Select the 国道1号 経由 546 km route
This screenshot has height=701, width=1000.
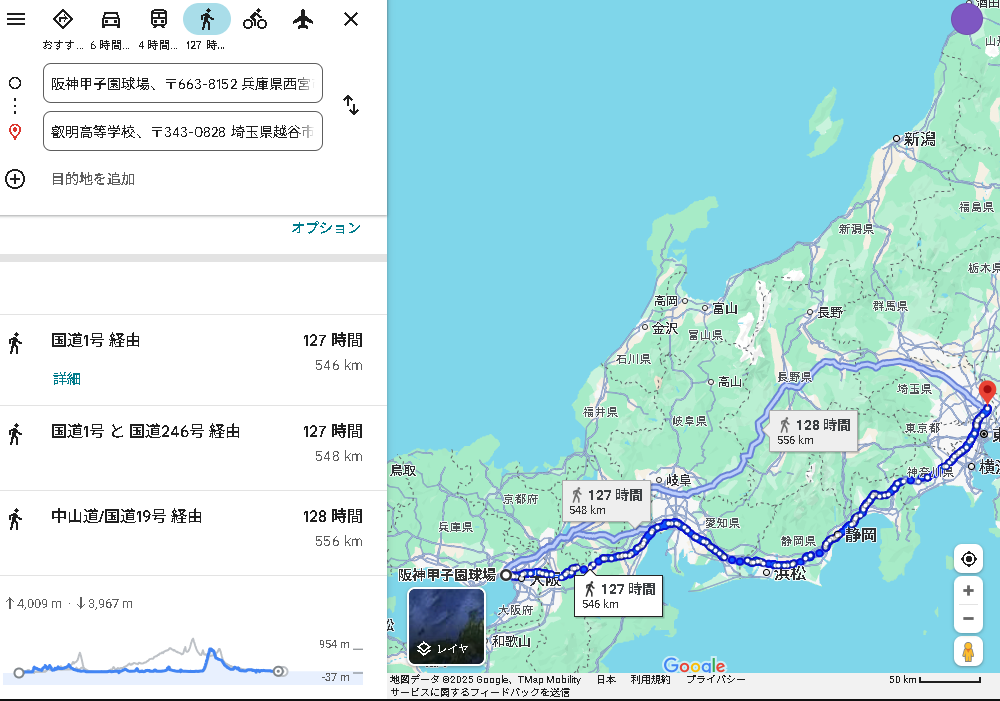pos(193,360)
